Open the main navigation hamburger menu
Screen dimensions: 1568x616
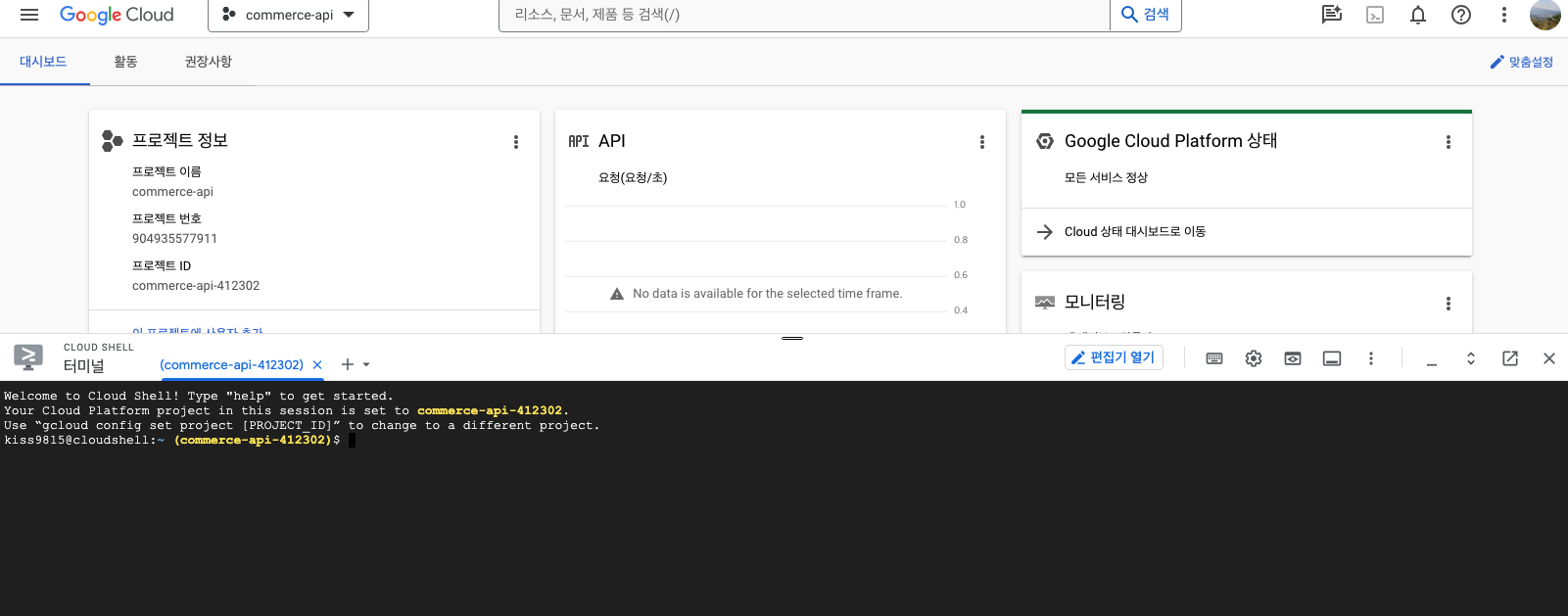29,15
